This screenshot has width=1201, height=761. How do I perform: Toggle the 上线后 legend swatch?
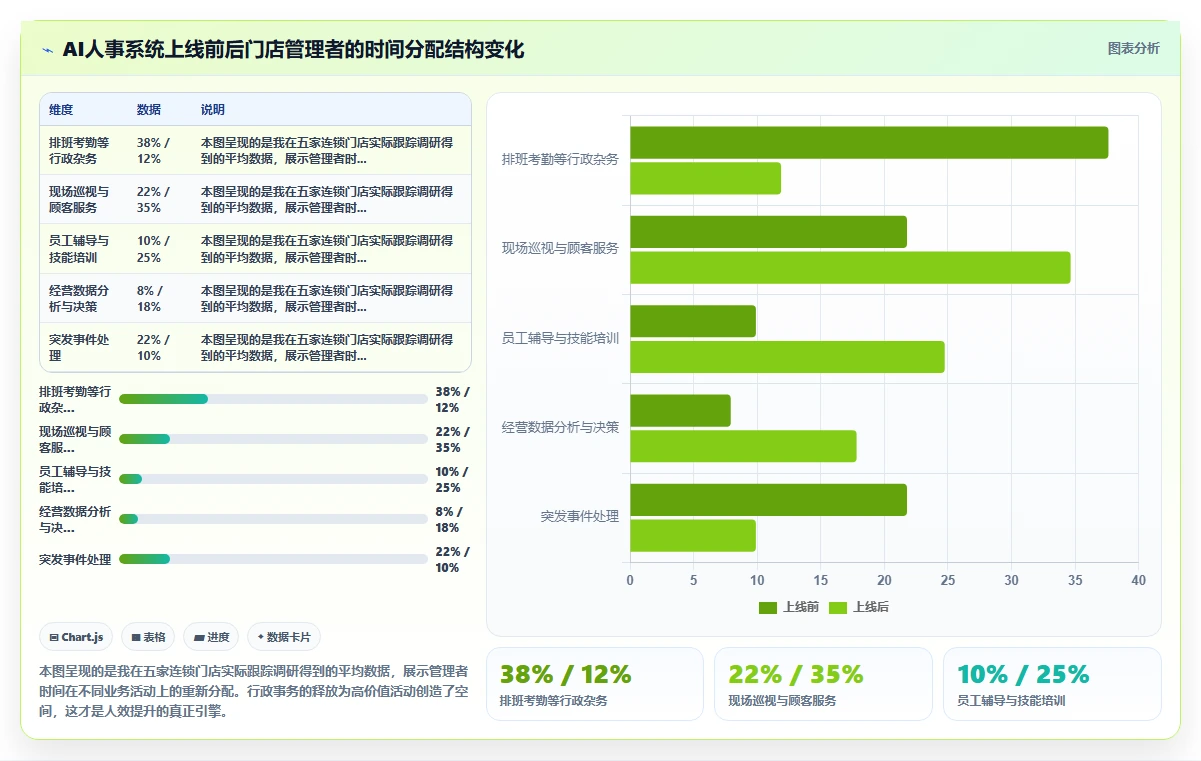pos(838,607)
